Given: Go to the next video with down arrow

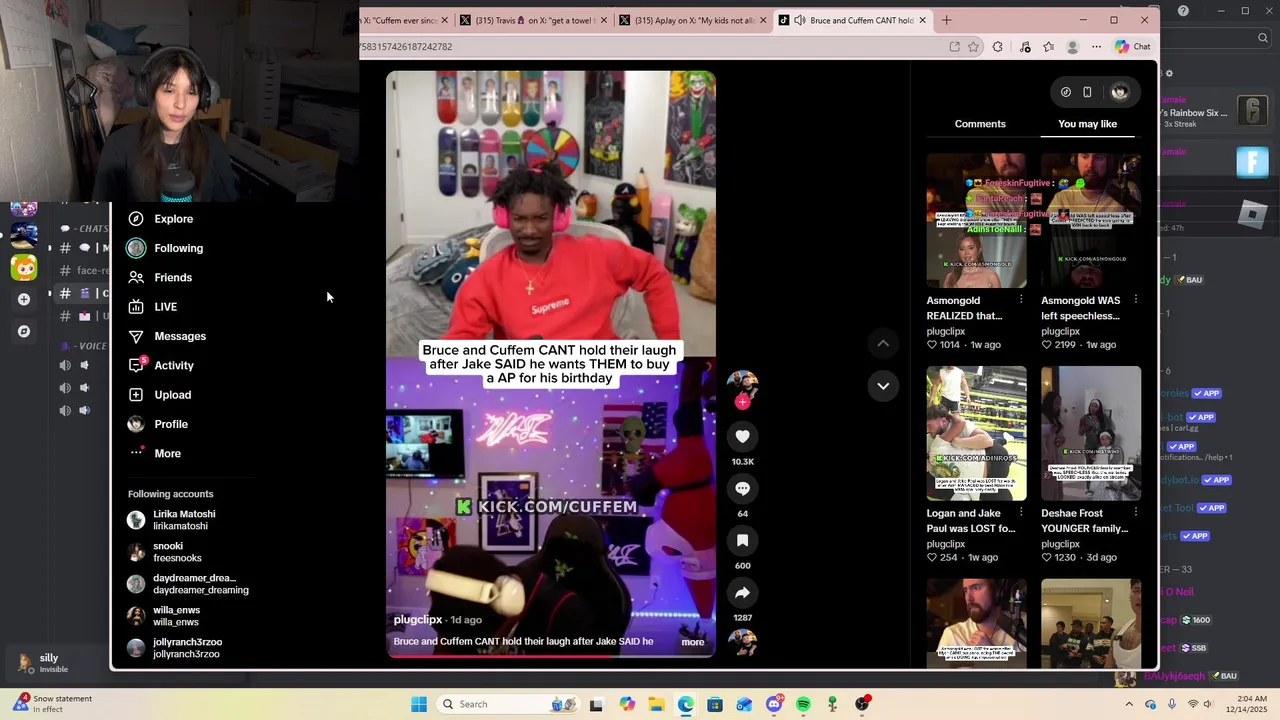Looking at the screenshot, I should (x=883, y=385).
